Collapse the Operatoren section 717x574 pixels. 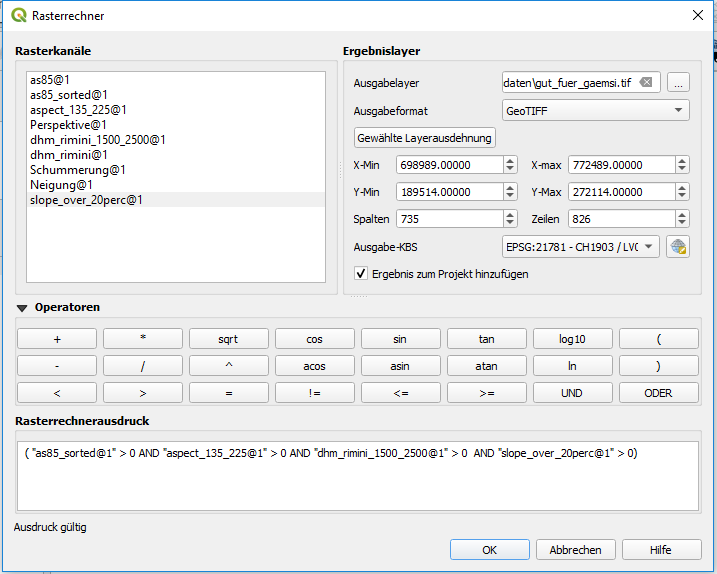tap(22, 308)
